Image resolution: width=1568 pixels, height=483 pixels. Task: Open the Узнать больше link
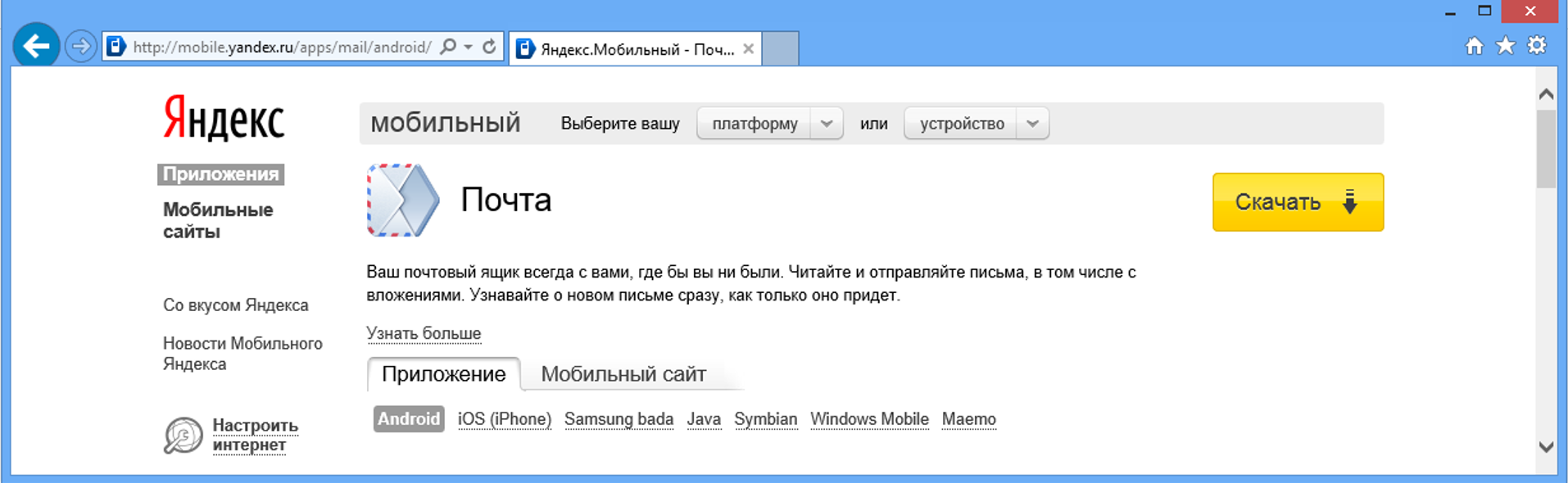click(424, 333)
